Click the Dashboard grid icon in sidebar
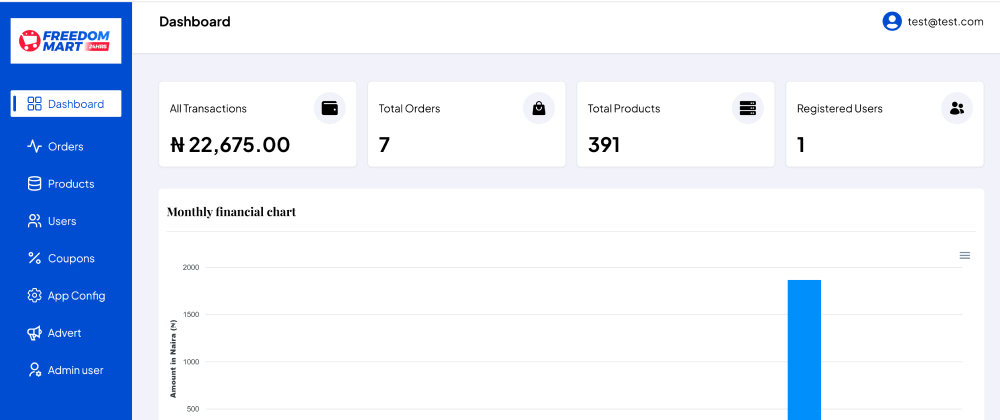The width and height of the screenshot is (1000, 420). tap(34, 104)
